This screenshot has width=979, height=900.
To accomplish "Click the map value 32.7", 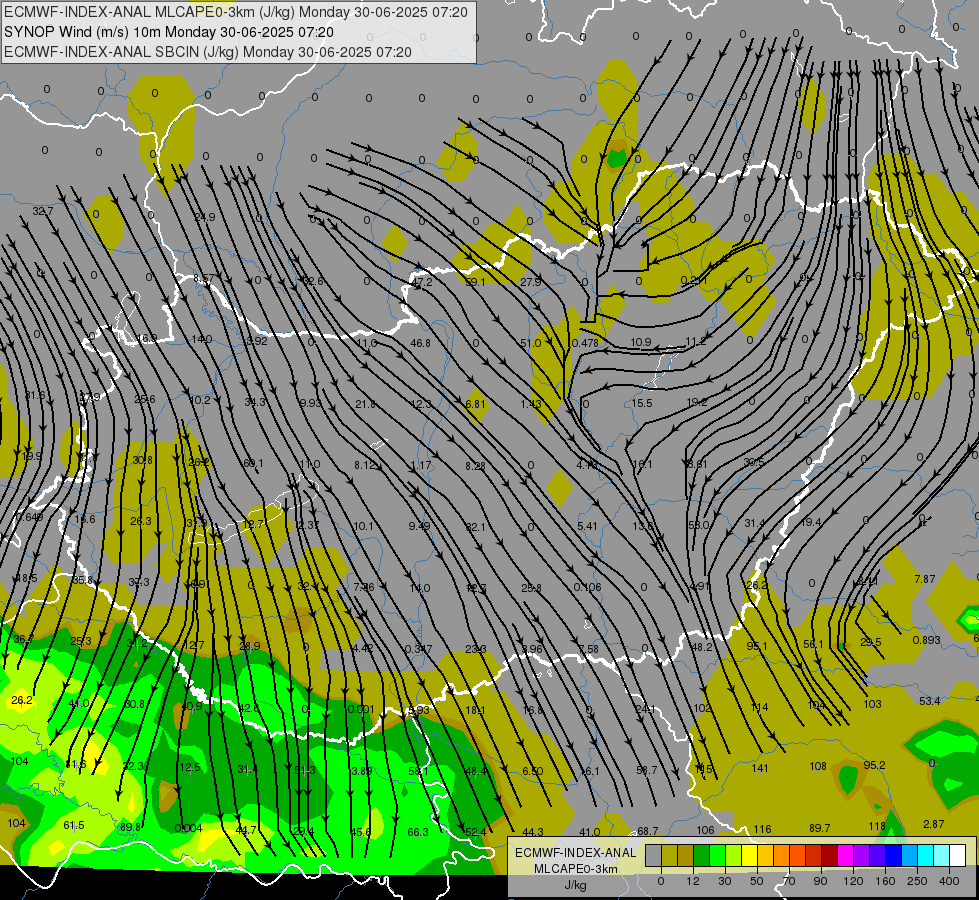I will pos(42,211).
